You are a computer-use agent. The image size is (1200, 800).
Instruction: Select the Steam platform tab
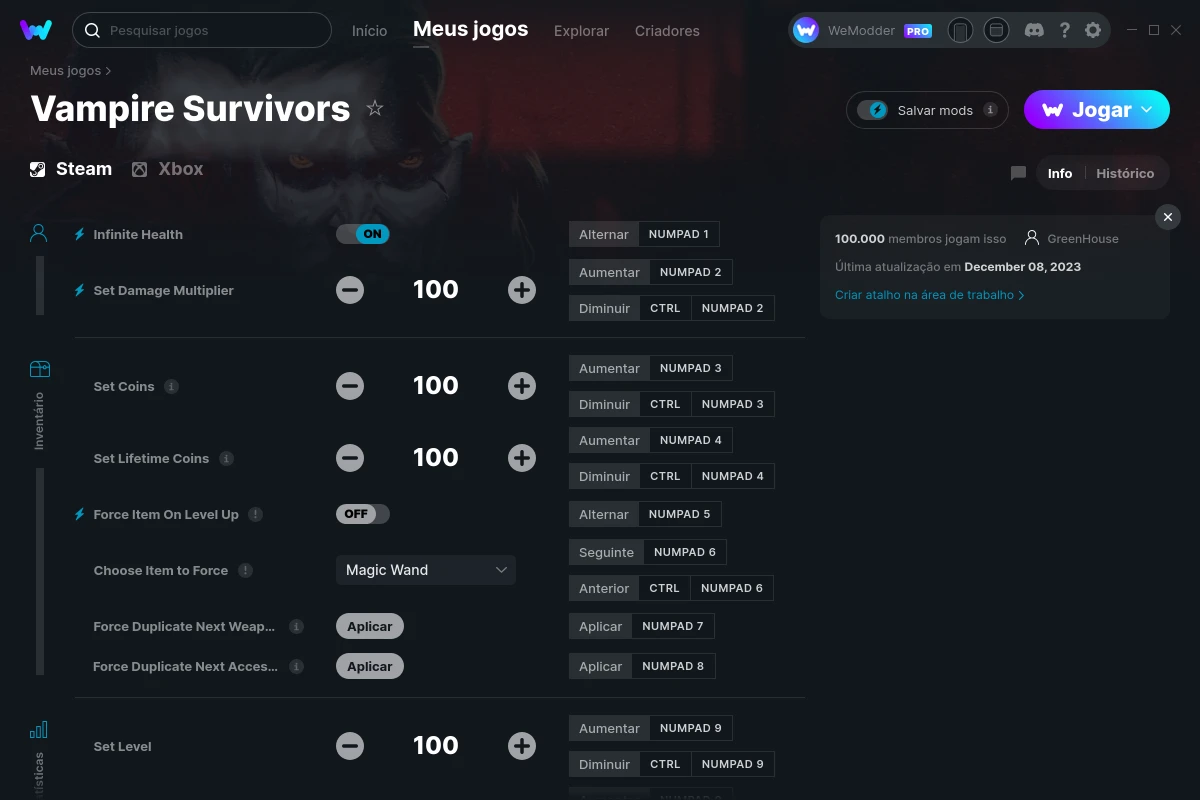click(x=70, y=169)
